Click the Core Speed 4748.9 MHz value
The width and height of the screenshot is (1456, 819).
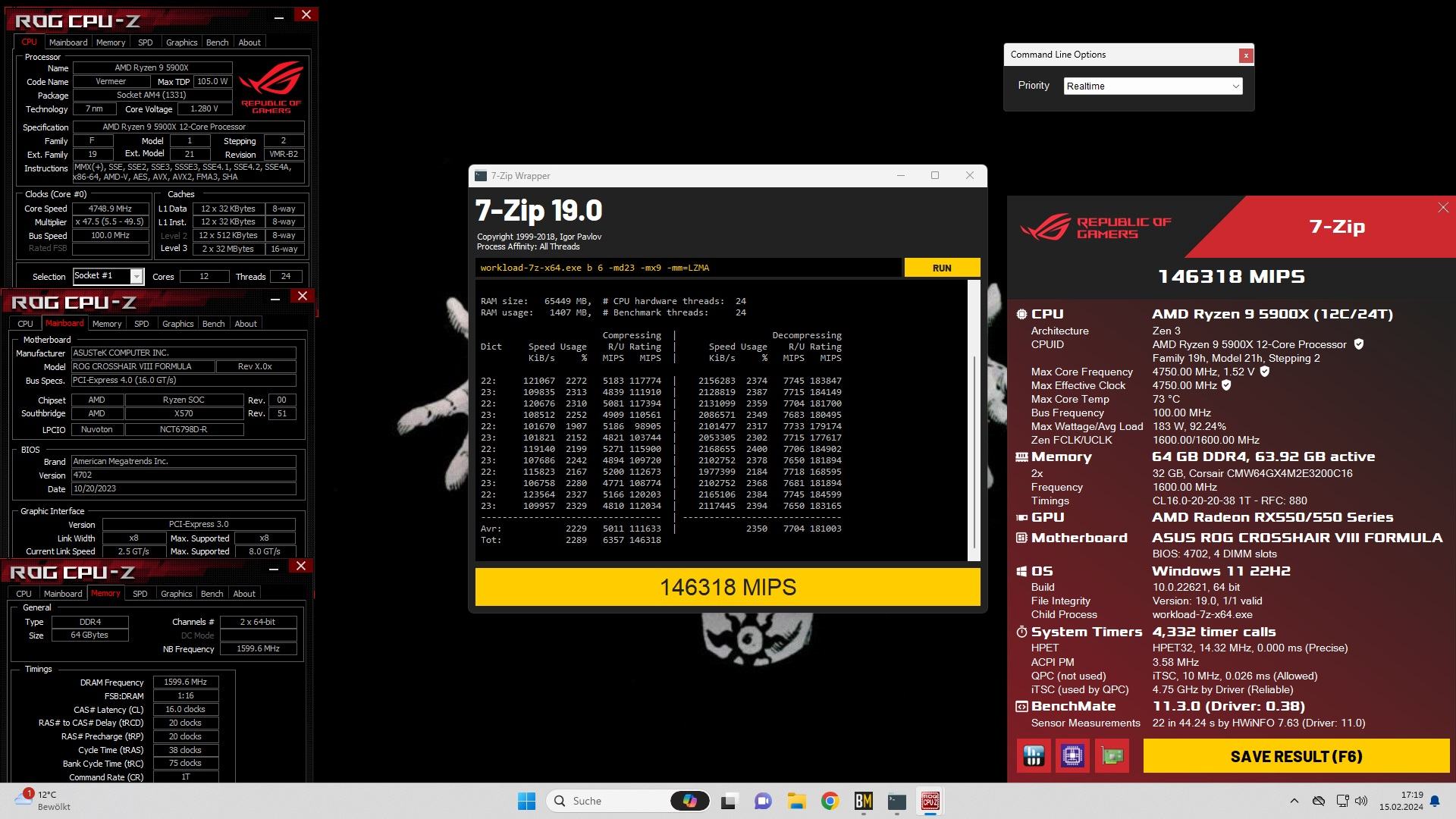[x=110, y=209]
